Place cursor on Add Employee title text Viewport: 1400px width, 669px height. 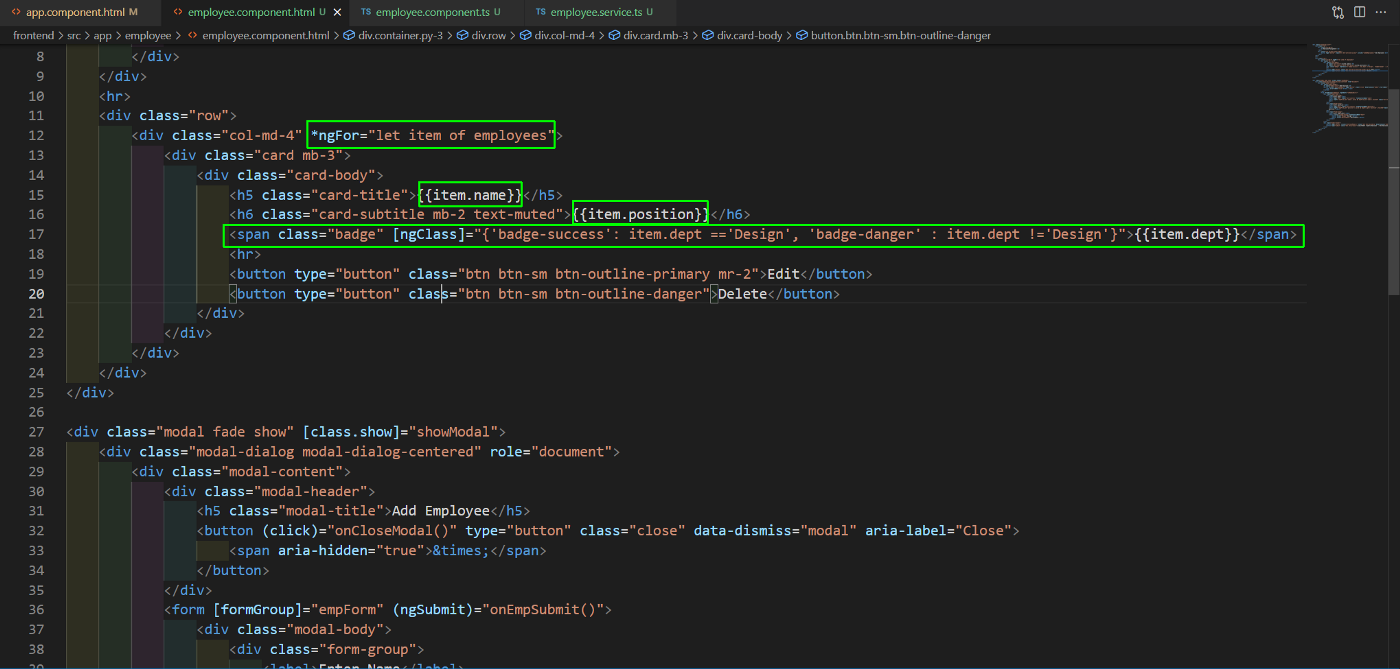coord(441,510)
